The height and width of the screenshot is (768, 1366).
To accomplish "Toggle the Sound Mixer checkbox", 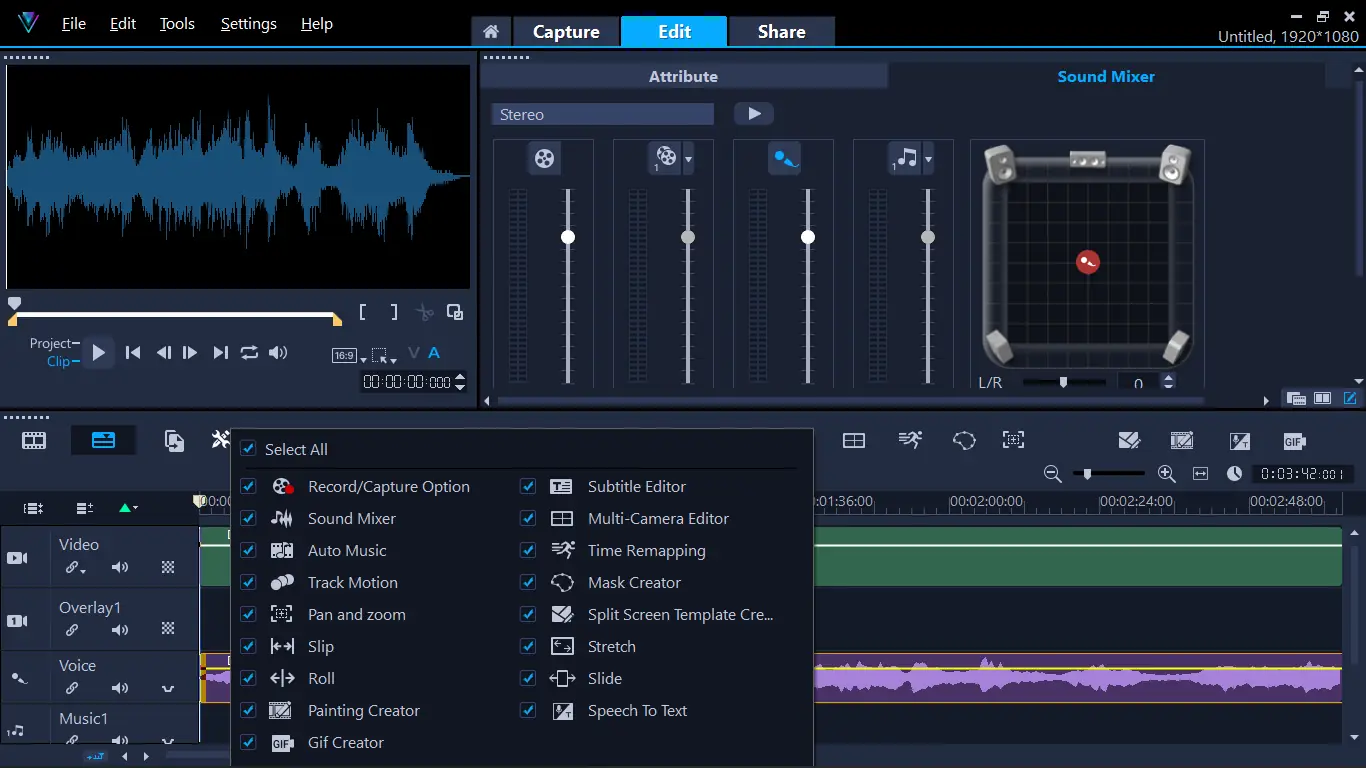I will (248, 518).
